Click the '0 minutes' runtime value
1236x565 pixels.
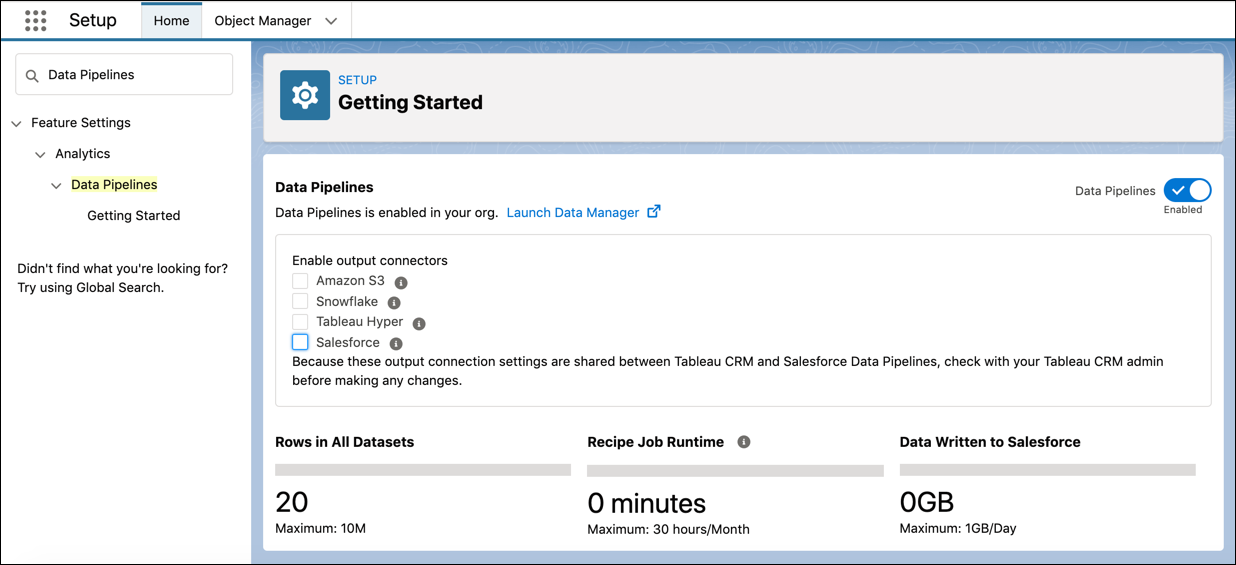tap(646, 503)
